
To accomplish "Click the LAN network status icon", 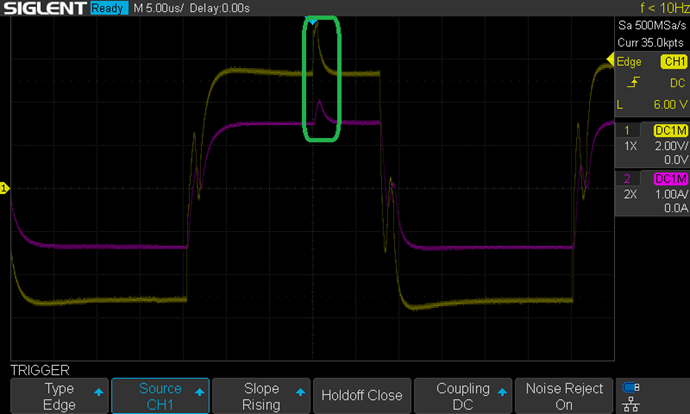I will click(631, 404).
